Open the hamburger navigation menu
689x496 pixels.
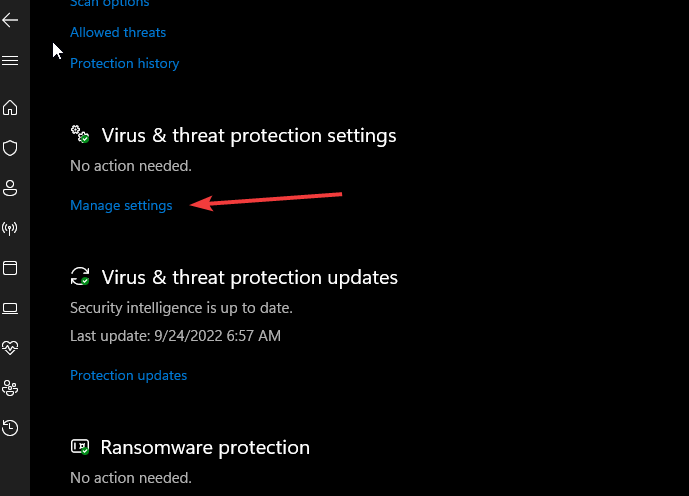coord(10,60)
